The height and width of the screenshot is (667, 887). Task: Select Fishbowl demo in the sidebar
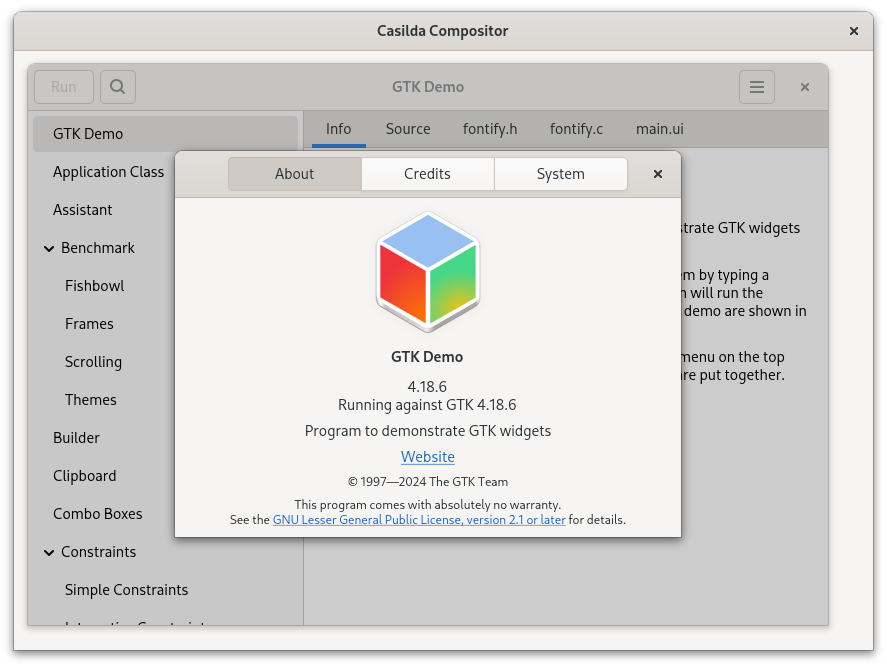(x=94, y=286)
